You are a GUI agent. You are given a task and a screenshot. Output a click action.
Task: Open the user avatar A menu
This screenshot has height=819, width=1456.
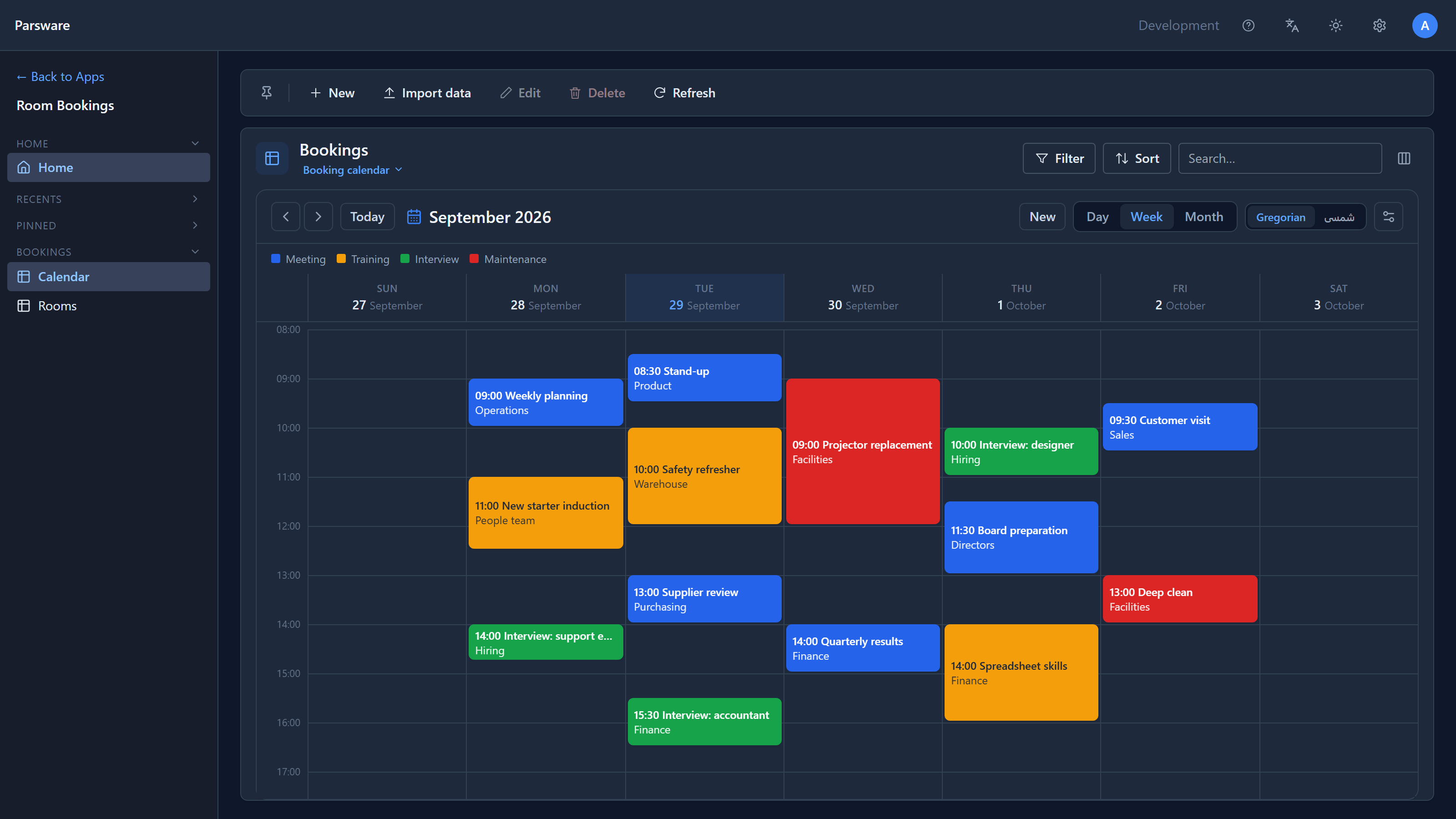(x=1424, y=25)
